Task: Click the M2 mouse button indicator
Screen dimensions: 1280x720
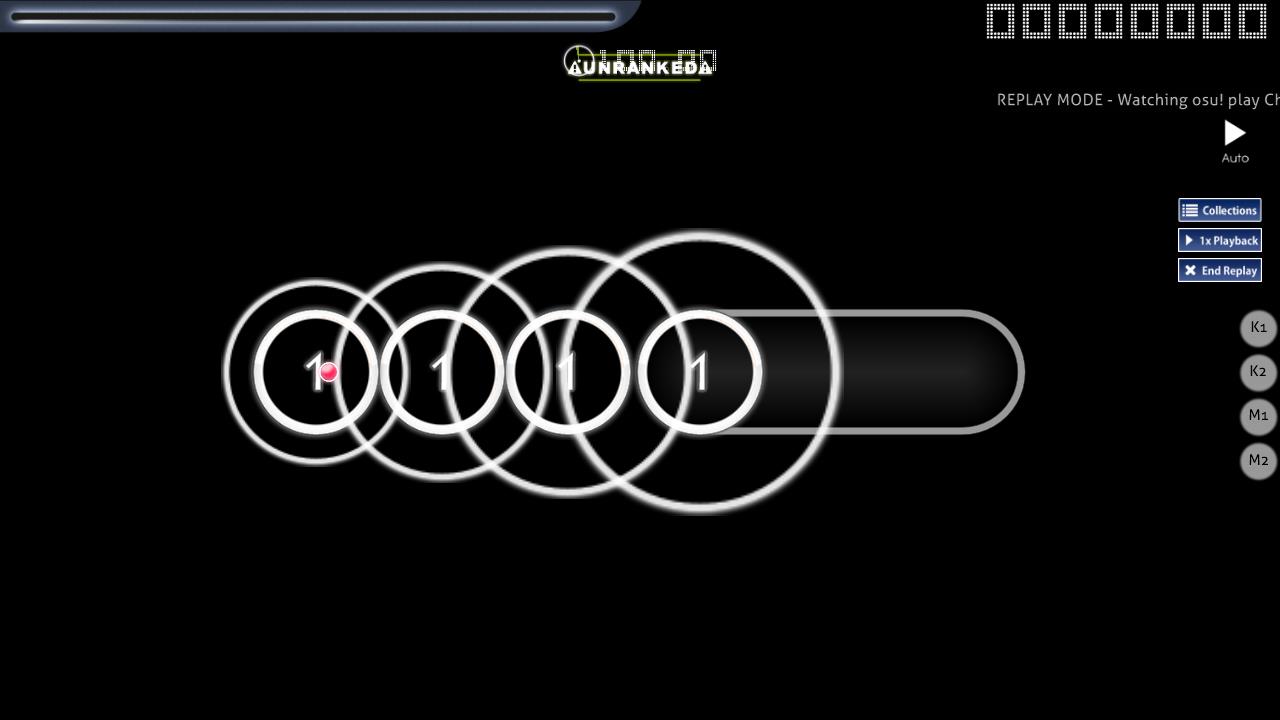Action: coord(1258,460)
